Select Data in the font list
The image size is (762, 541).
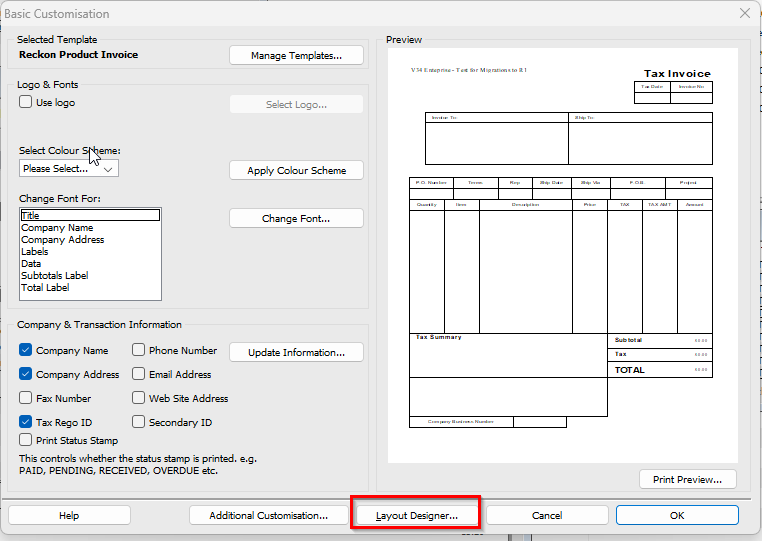(x=90, y=263)
